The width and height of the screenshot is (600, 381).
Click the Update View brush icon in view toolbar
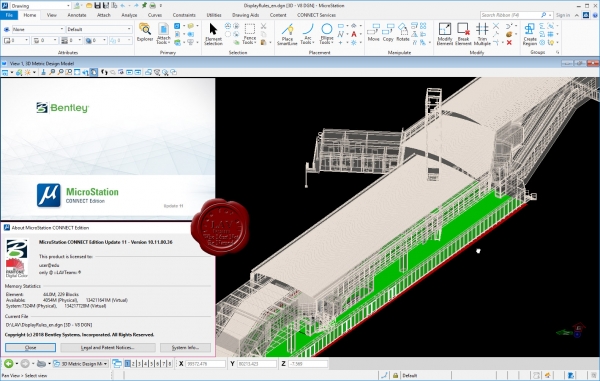43,72
